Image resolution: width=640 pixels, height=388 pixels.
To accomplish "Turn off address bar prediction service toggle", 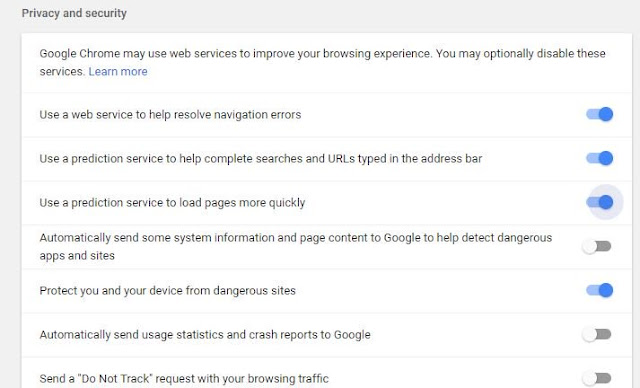I will click(599, 158).
